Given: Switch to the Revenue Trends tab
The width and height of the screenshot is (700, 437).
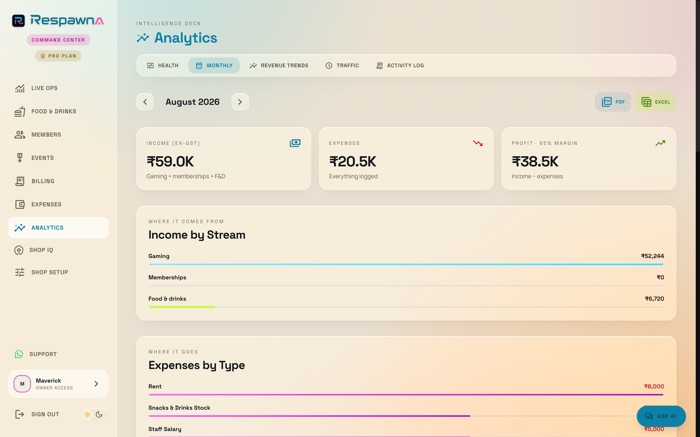Looking at the screenshot, I should pyautogui.click(x=279, y=66).
